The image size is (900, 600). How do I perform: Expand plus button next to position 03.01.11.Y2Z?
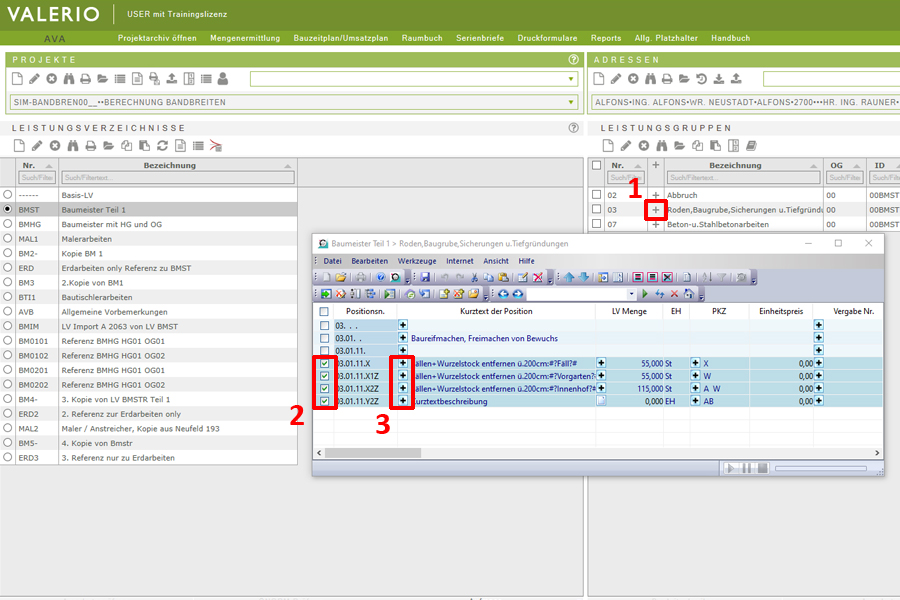coord(403,401)
